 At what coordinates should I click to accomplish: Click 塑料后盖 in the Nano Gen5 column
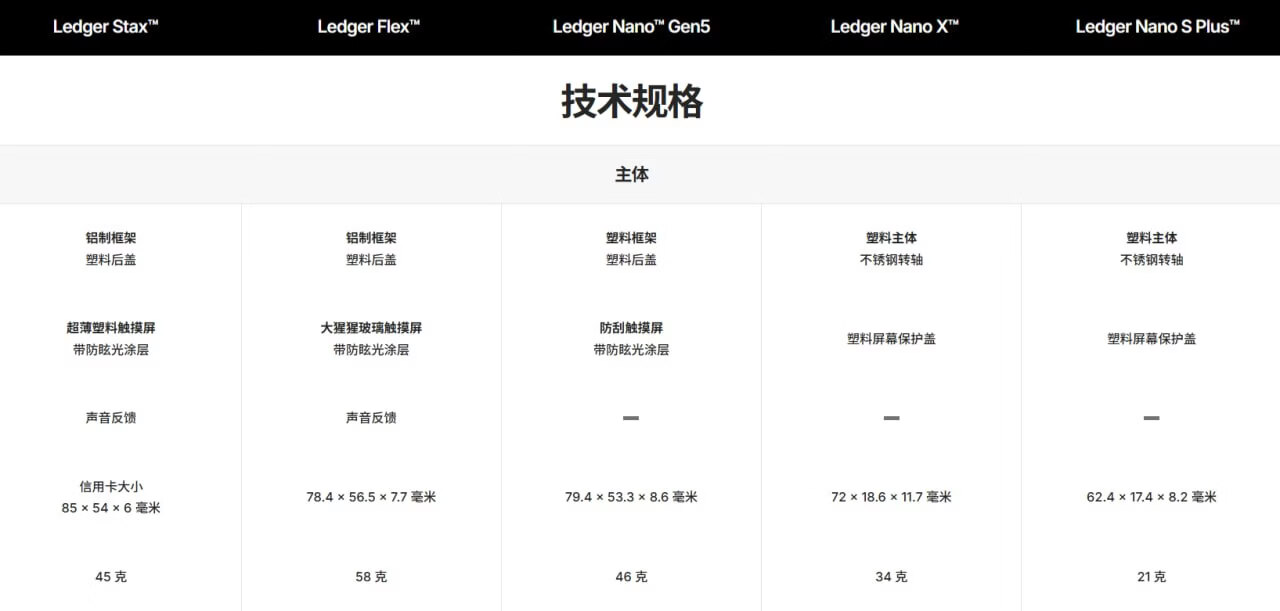631,260
